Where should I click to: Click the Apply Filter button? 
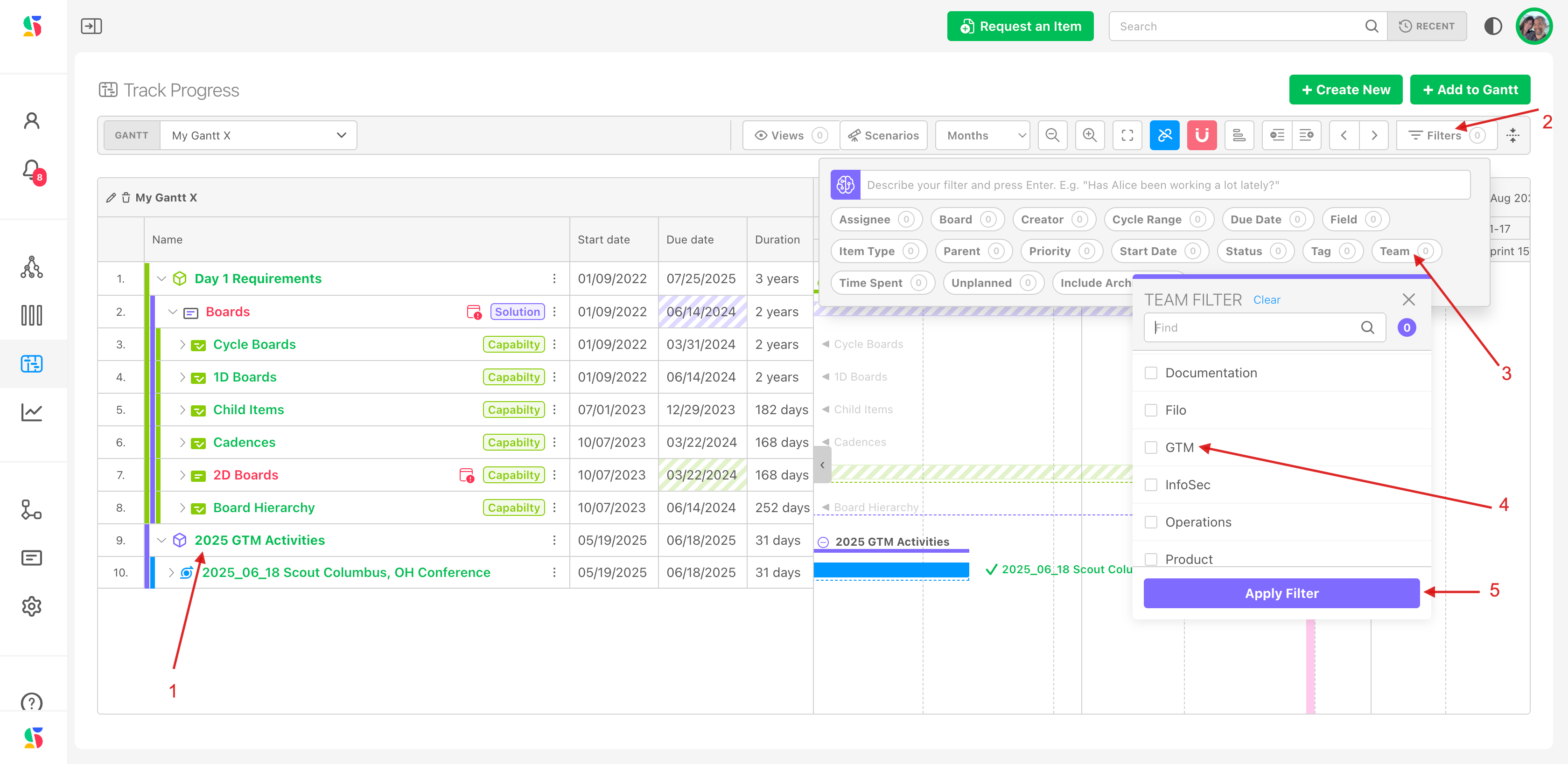point(1281,593)
